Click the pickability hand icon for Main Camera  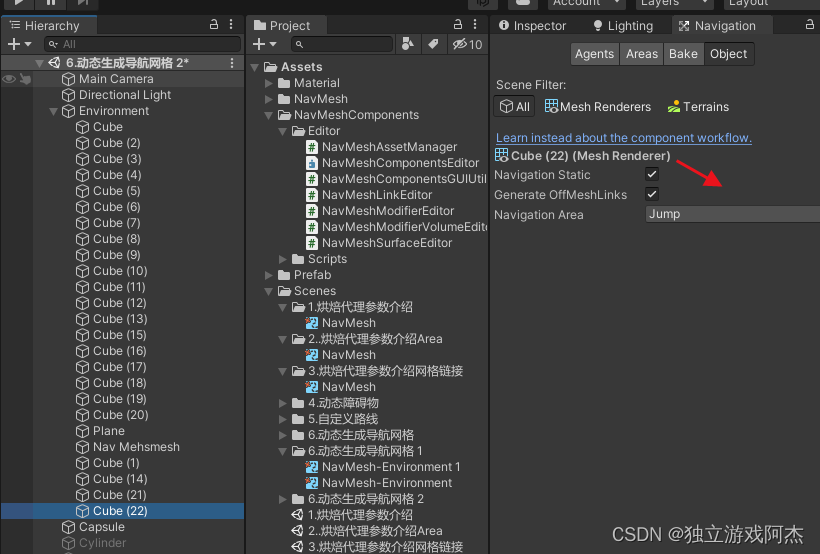coord(25,79)
